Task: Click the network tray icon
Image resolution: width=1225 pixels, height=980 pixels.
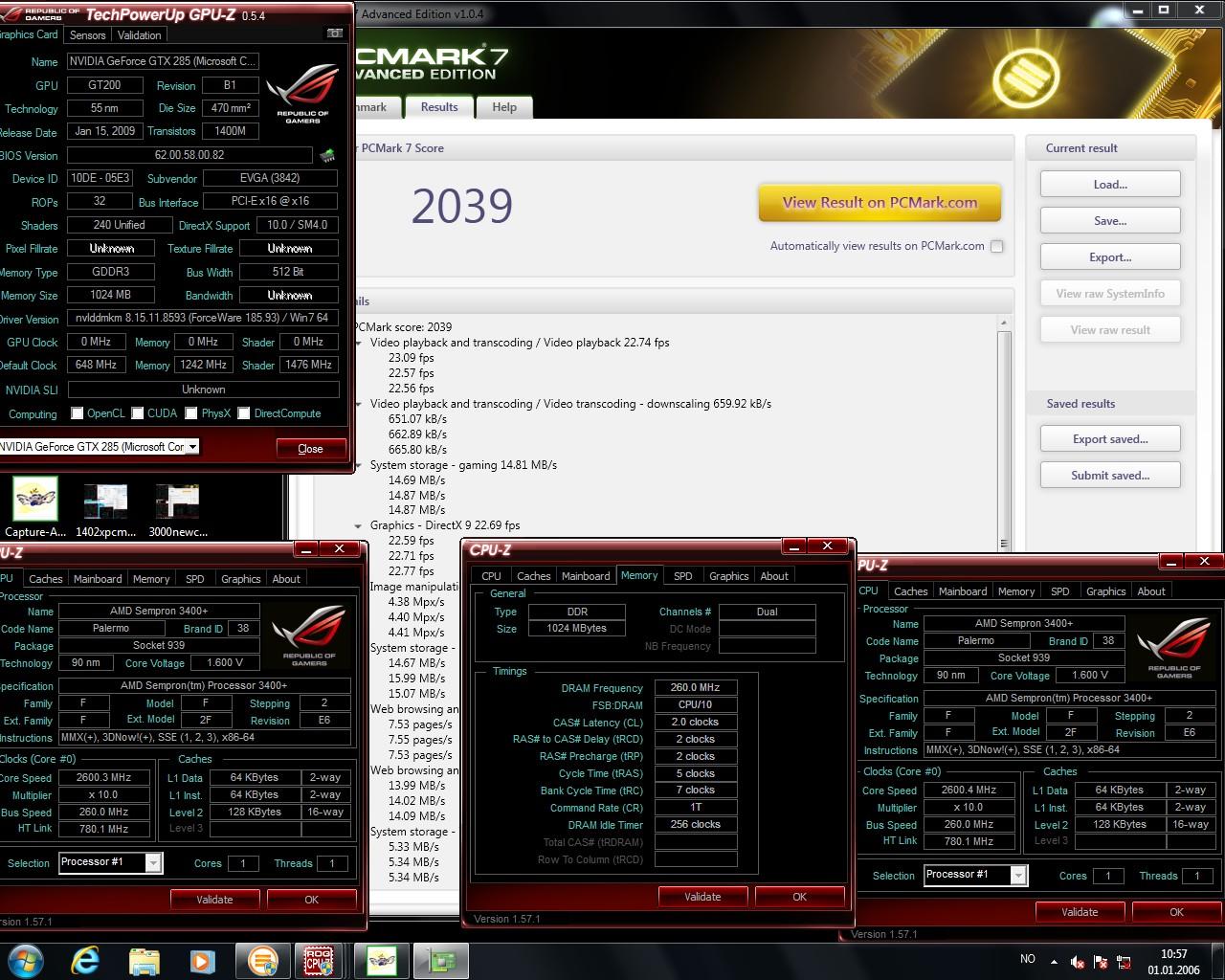Action: (x=1124, y=961)
